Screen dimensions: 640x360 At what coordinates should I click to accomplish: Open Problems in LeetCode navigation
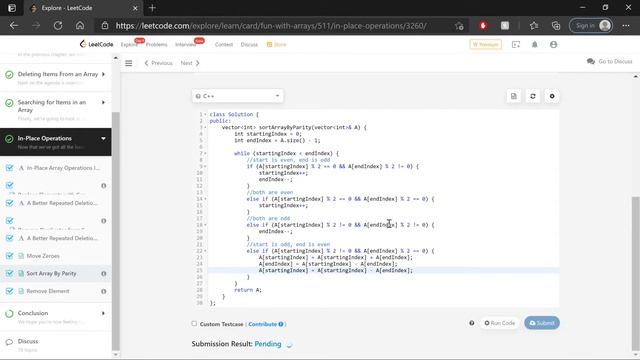(157, 44)
